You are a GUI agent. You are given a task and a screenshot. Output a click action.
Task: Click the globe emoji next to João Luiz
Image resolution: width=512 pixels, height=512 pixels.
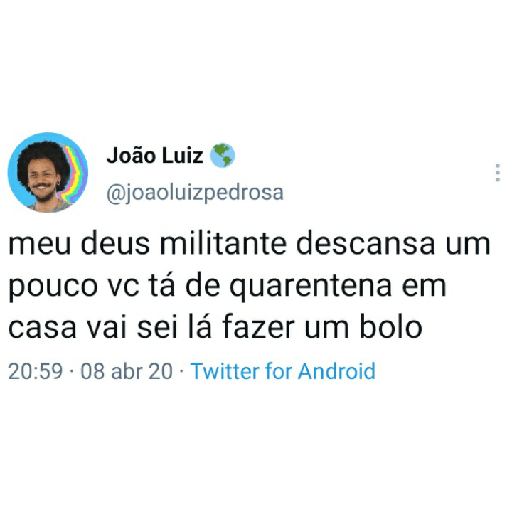(x=222, y=155)
